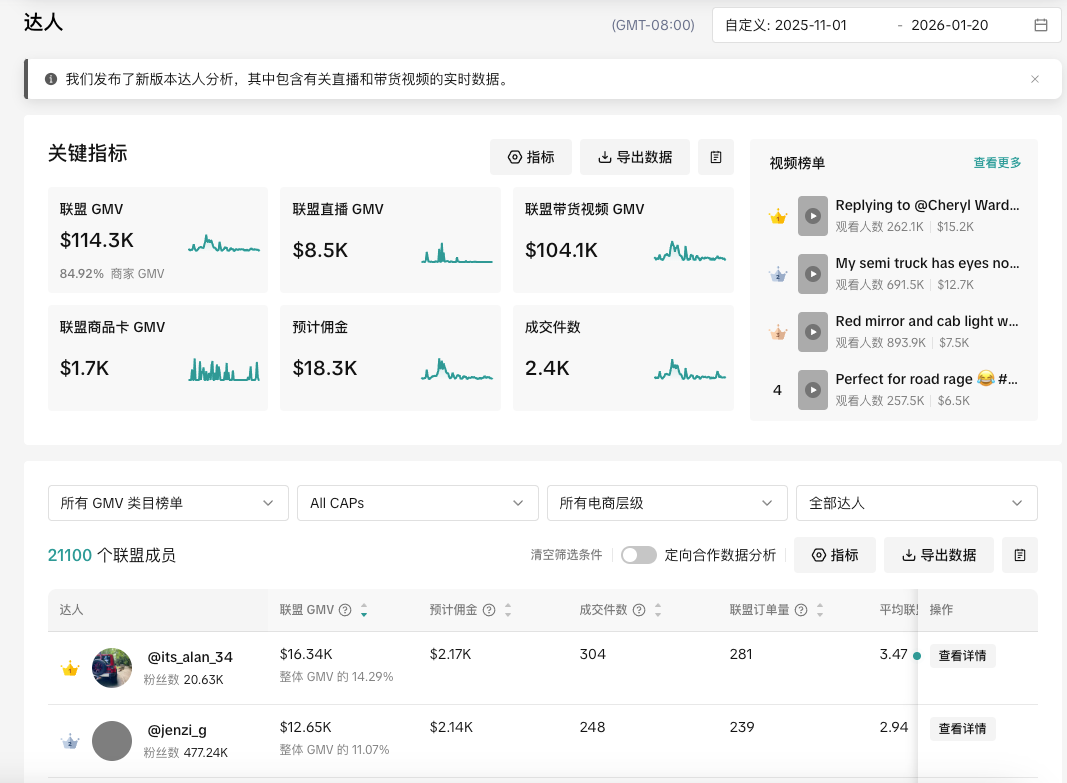Expand the 所有电商层级 filter
The image size is (1067, 783).
pos(666,503)
